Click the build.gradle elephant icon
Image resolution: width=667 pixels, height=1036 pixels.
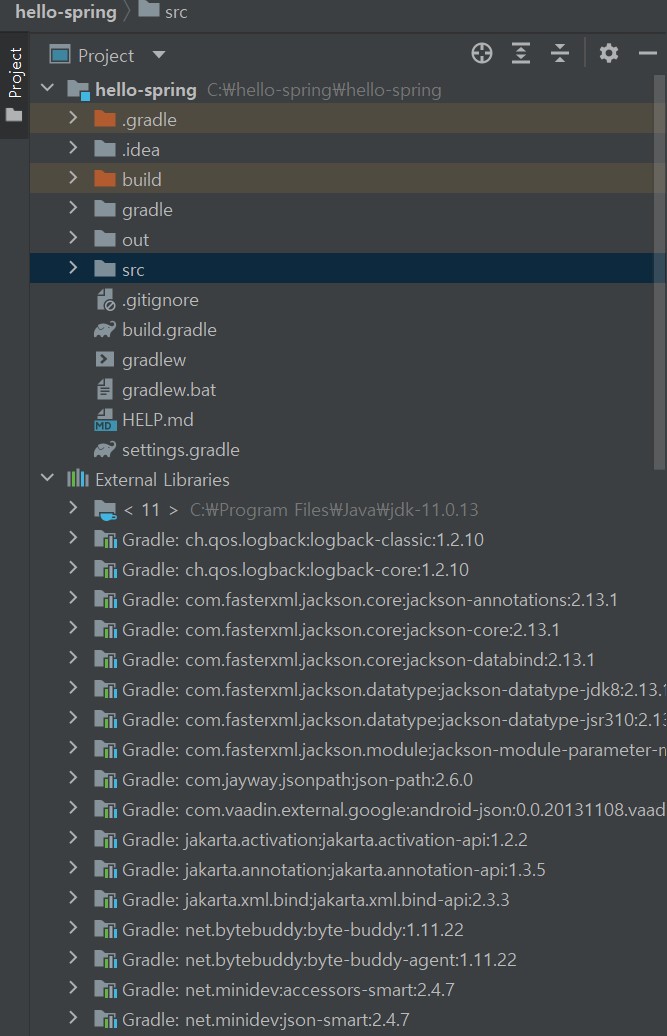105,329
